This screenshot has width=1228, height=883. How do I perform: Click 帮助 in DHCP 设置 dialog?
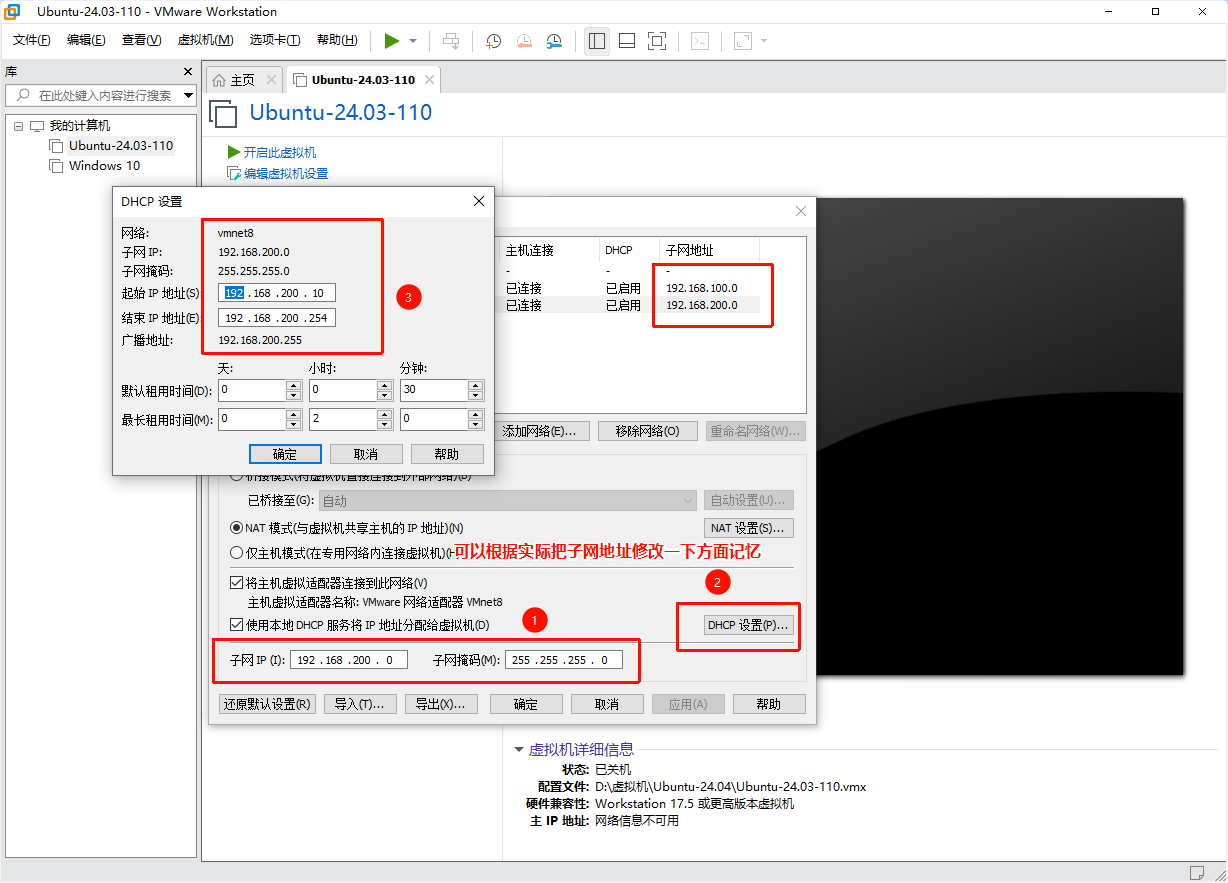[447, 454]
